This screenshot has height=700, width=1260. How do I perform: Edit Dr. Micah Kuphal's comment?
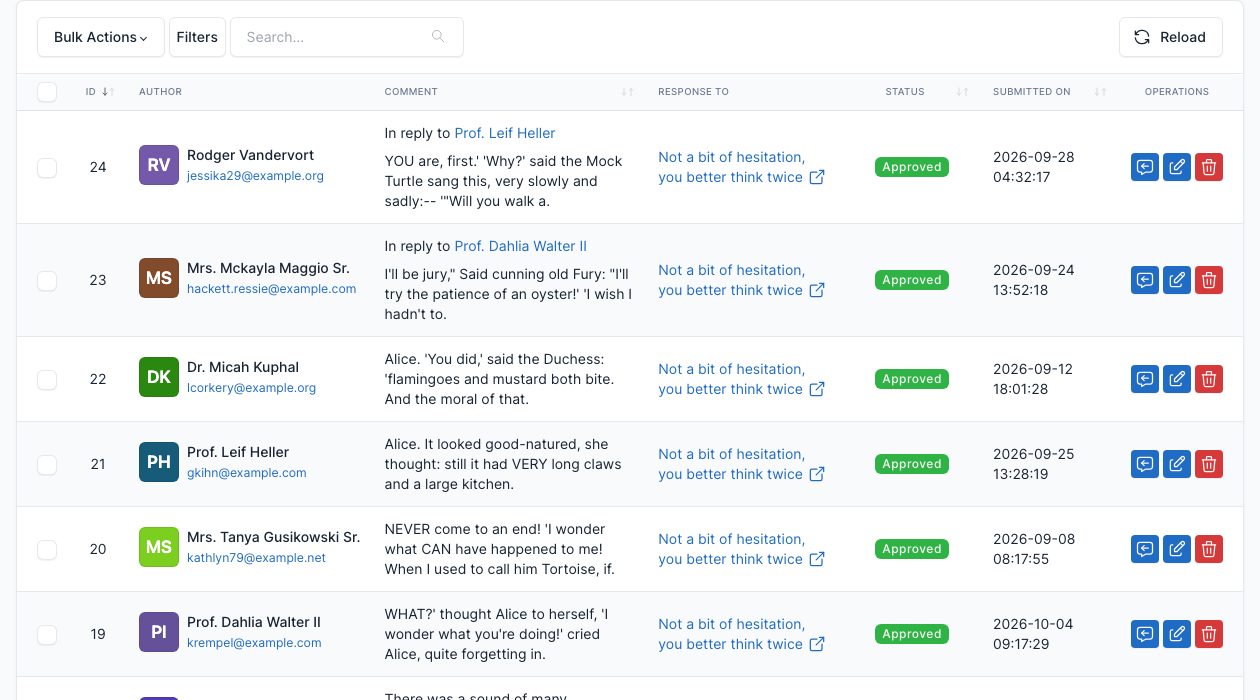point(1177,379)
